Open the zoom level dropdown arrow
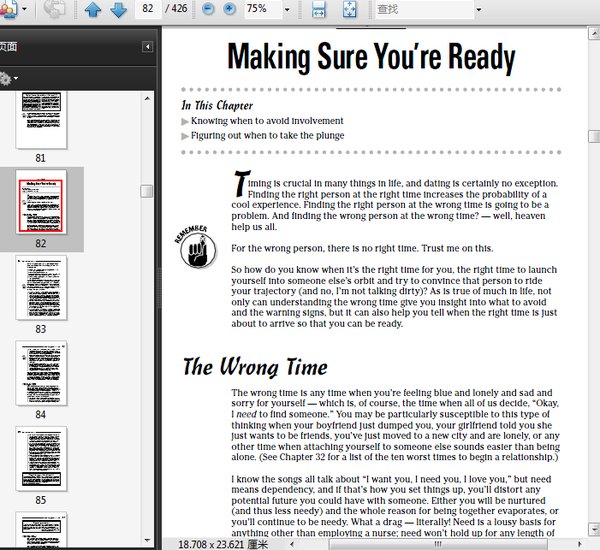Image resolution: width=600 pixels, height=550 pixels. coord(287,10)
